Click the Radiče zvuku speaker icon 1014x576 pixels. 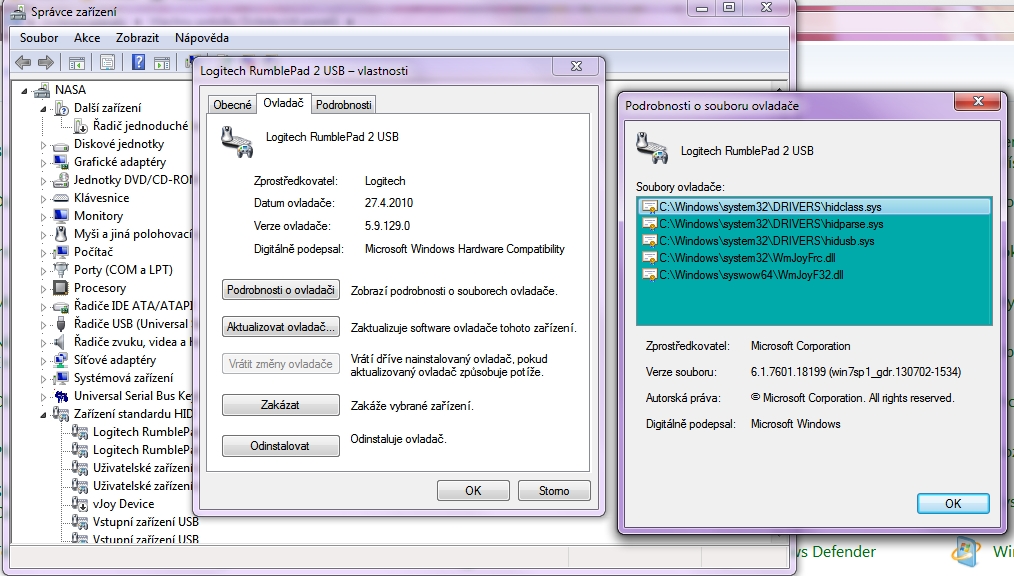[x=60, y=341]
